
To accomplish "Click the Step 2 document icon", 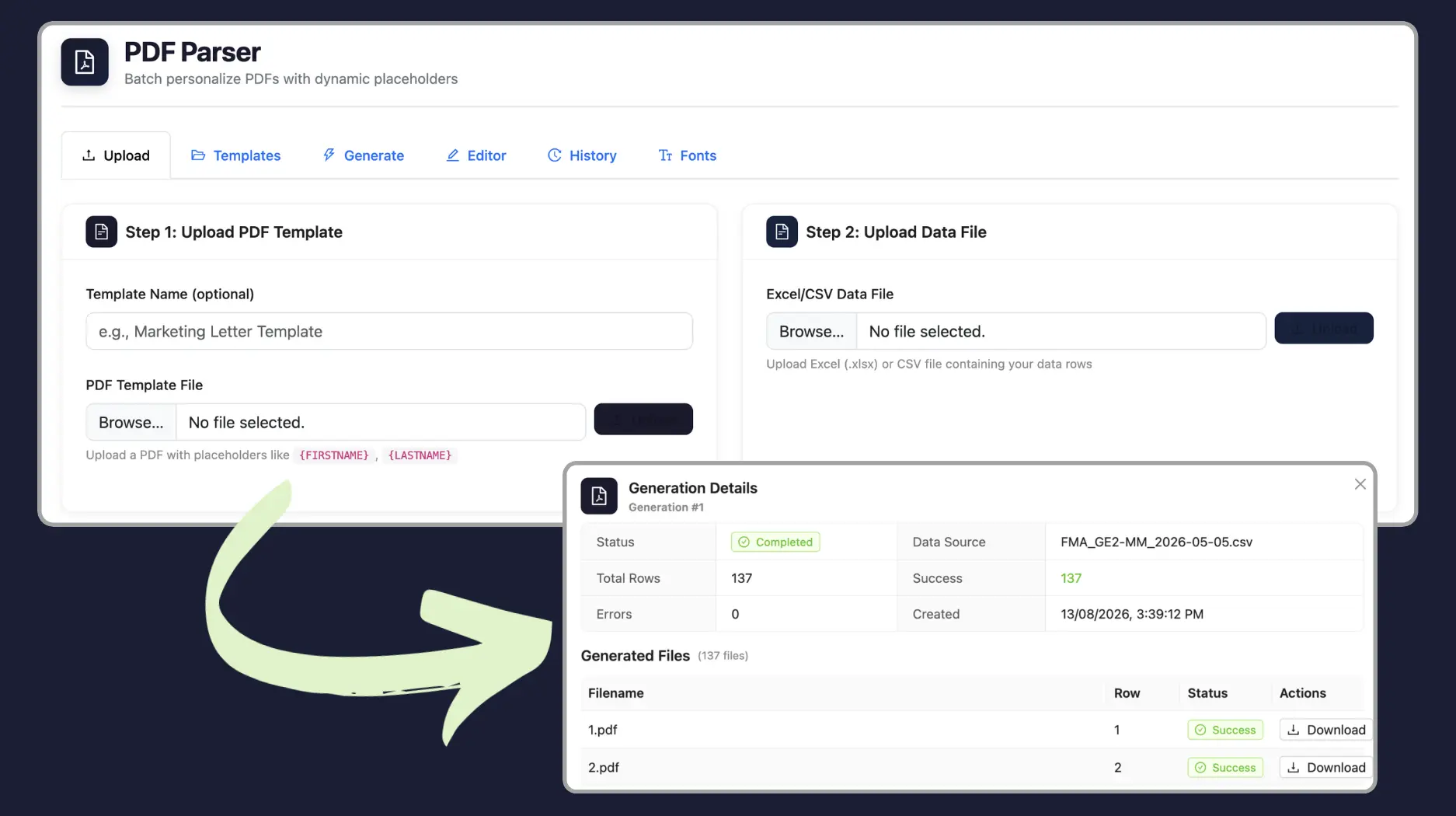I will [x=782, y=232].
